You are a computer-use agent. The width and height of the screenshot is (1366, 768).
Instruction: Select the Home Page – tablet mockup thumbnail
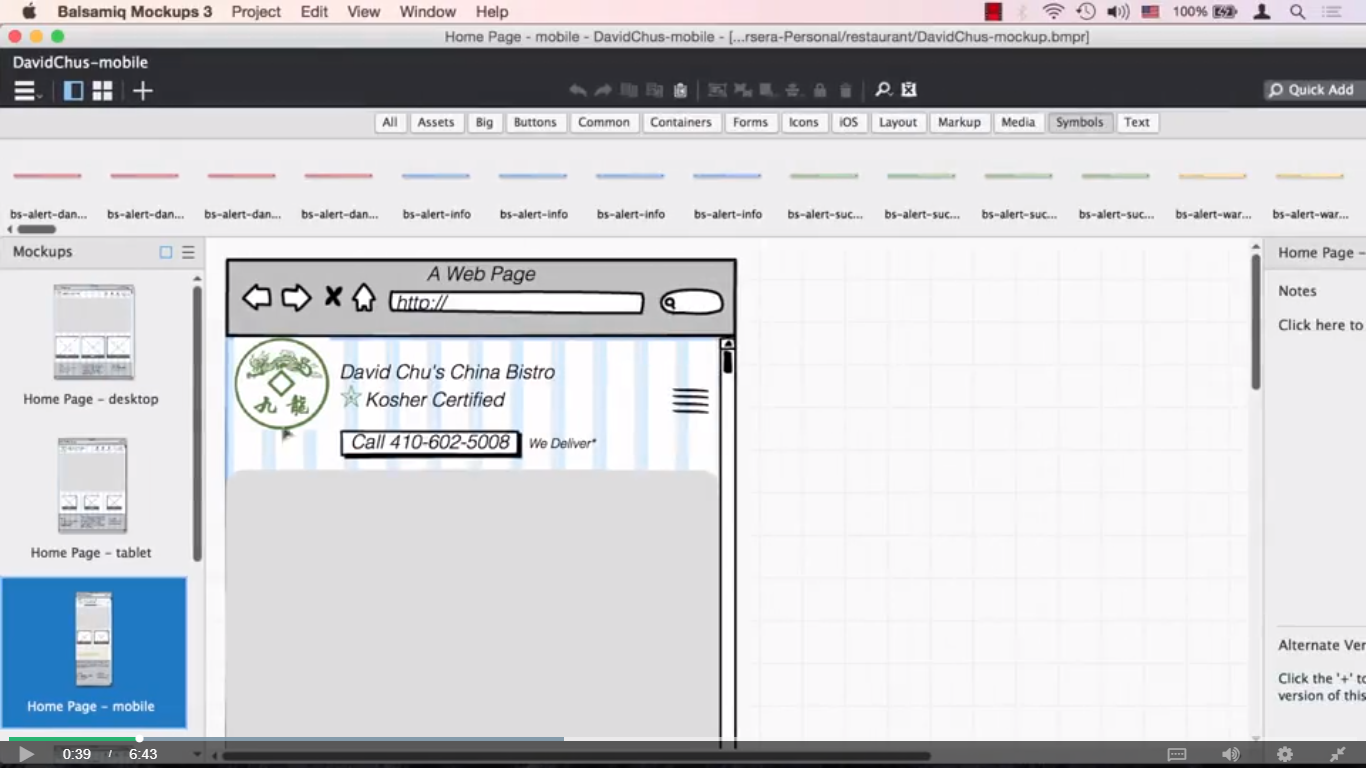93,485
